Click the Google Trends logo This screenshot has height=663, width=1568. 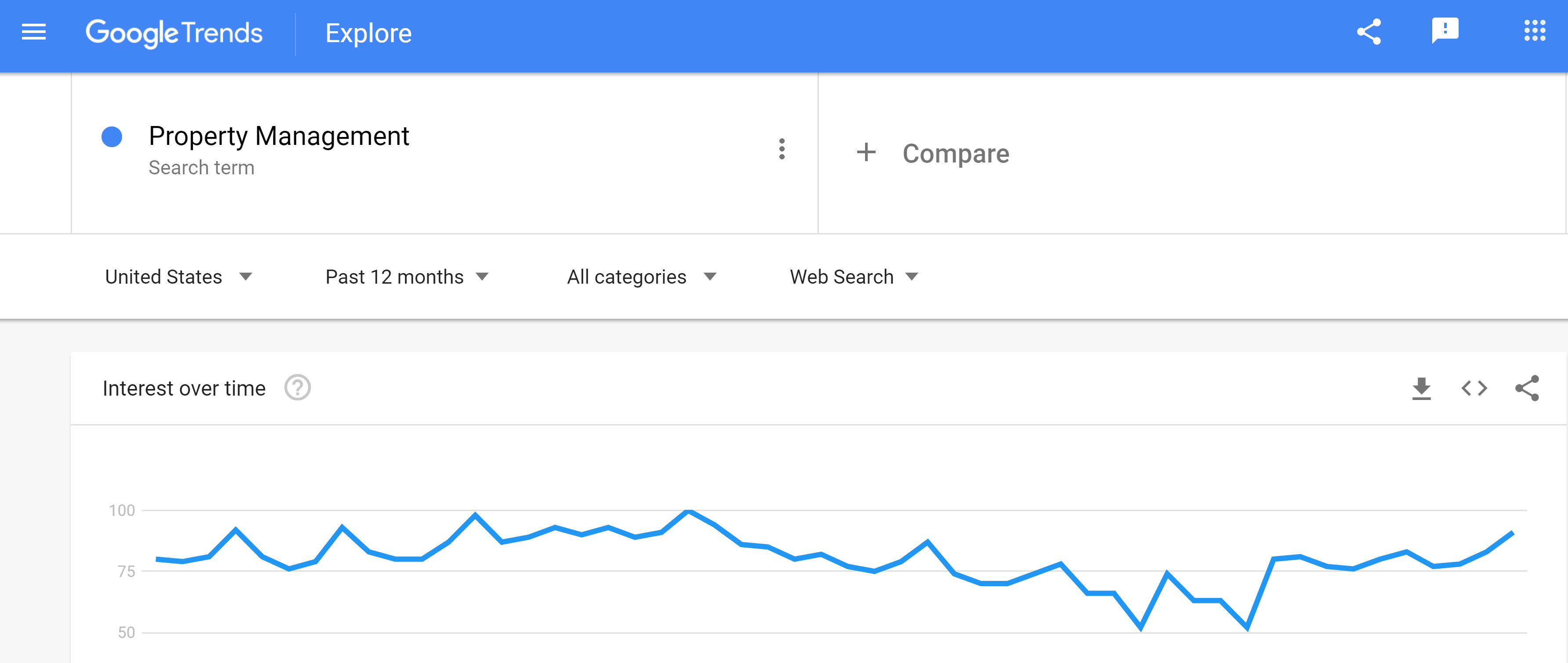tap(174, 33)
